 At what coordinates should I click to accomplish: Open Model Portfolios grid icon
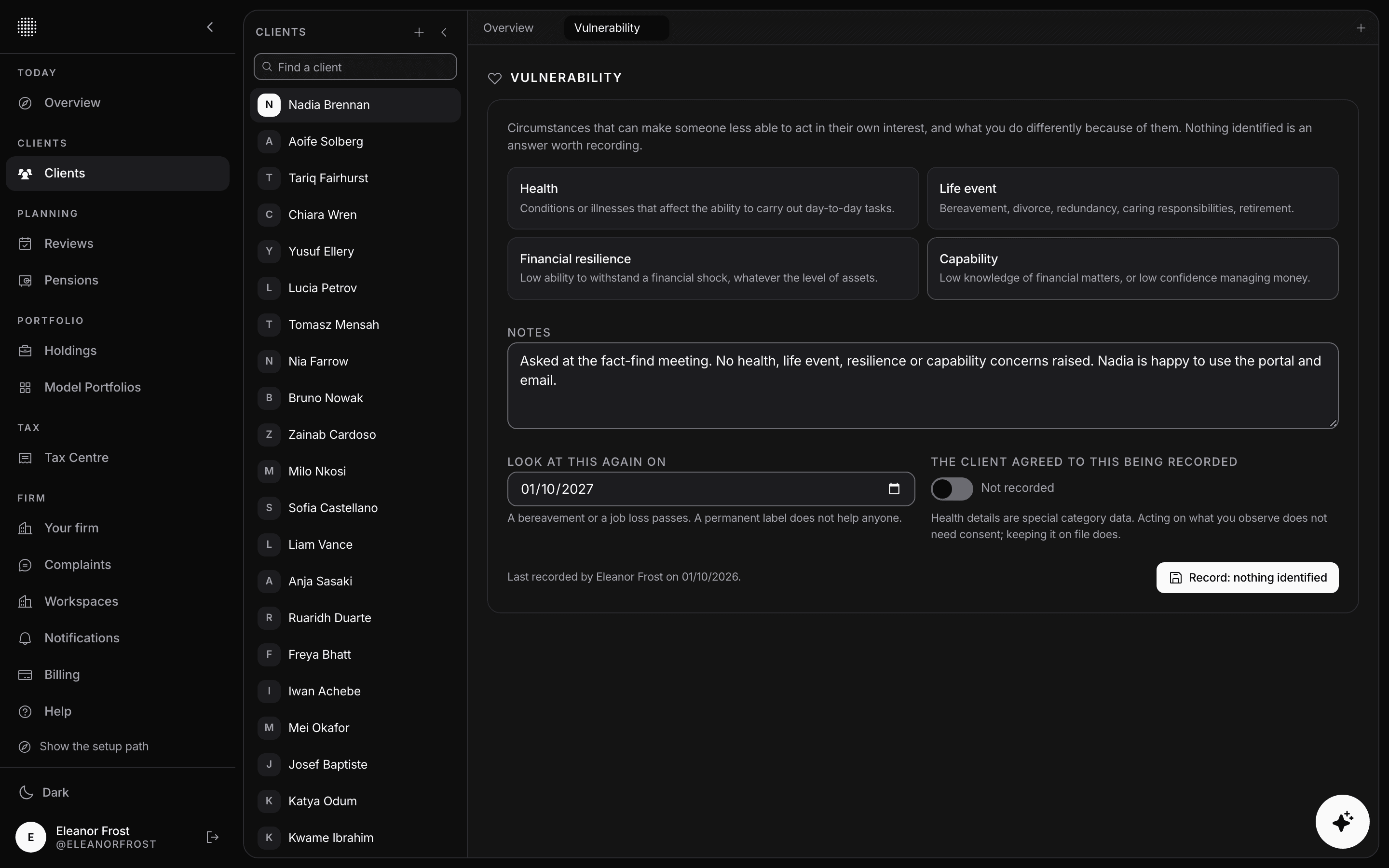coord(25,388)
